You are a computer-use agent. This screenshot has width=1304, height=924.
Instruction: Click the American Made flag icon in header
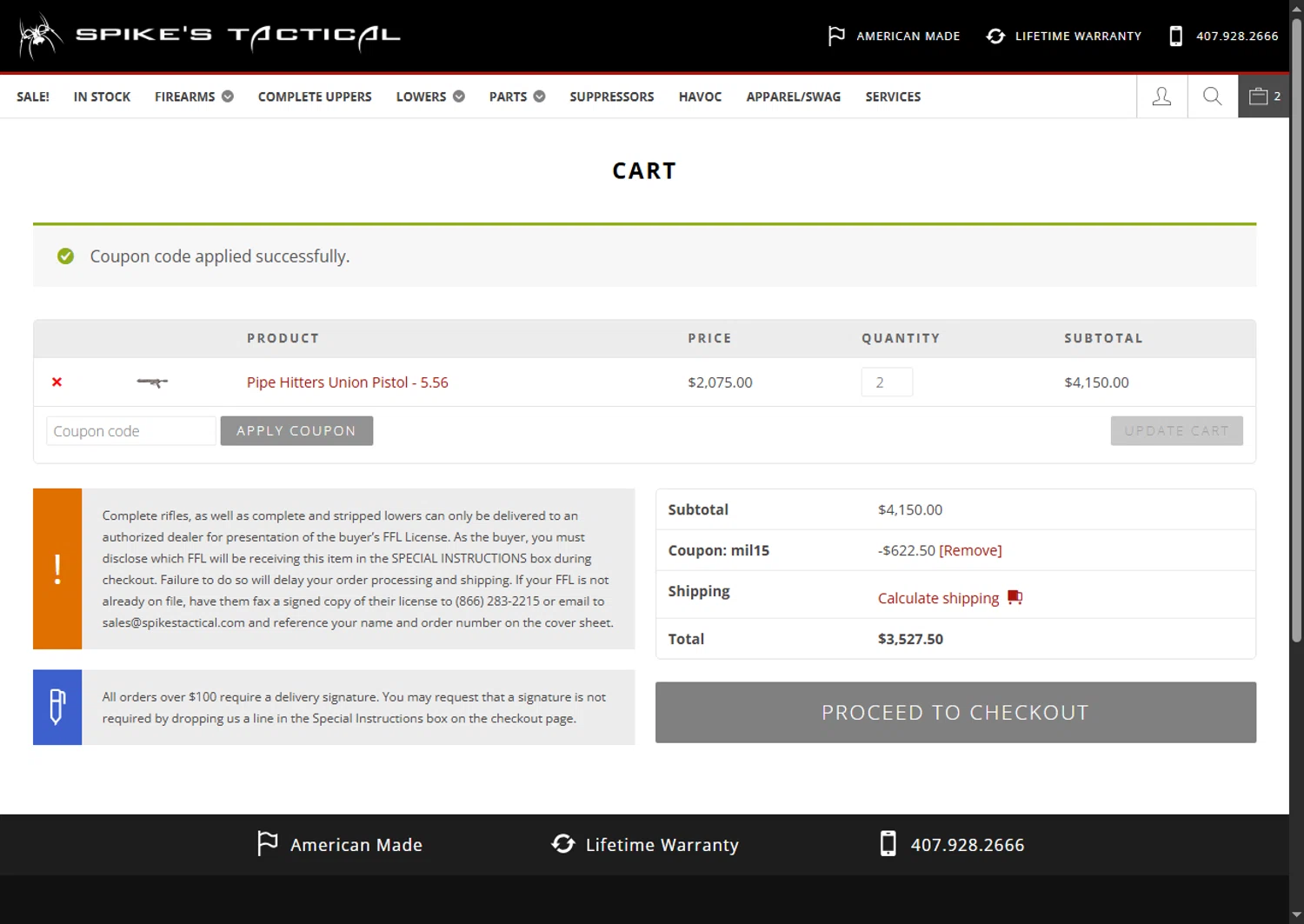[836, 36]
